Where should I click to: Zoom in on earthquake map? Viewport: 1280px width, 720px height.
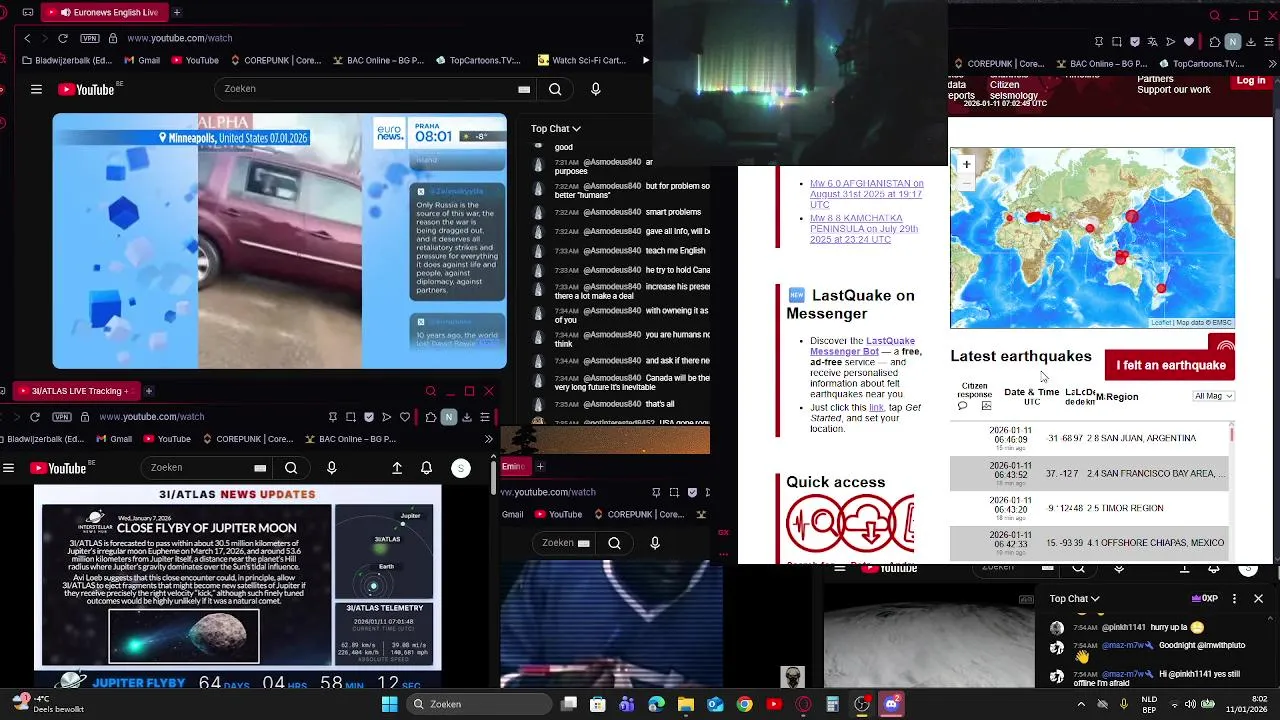pos(966,164)
